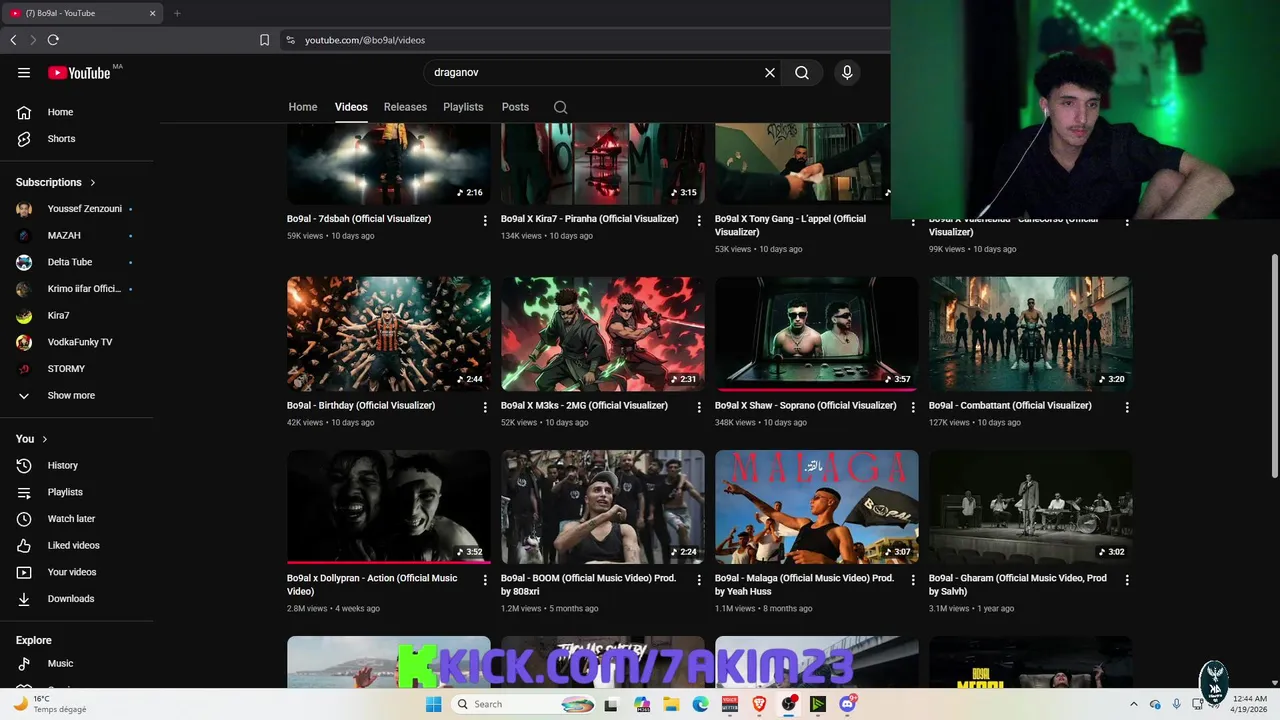Open more options for Malaga video

click(x=913, y=580)
